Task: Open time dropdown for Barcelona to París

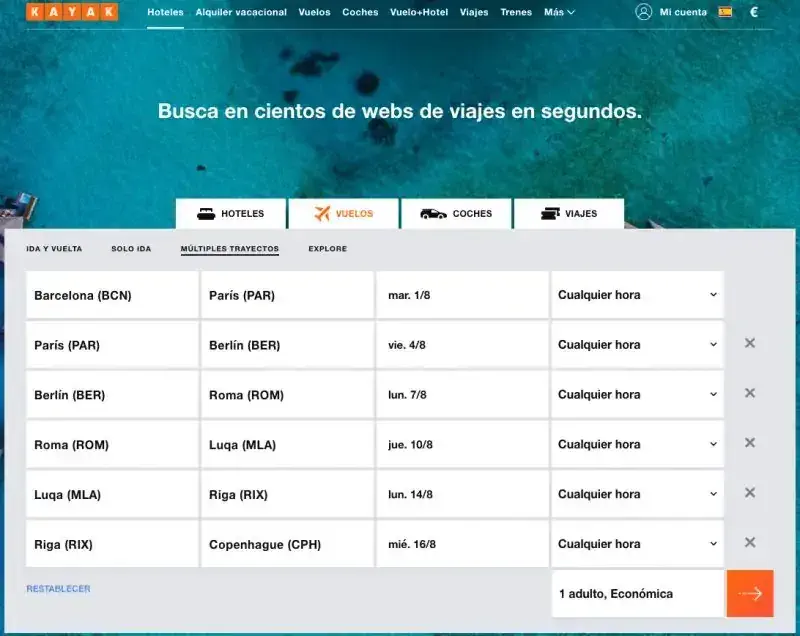Action: click(x=637, y=295)
